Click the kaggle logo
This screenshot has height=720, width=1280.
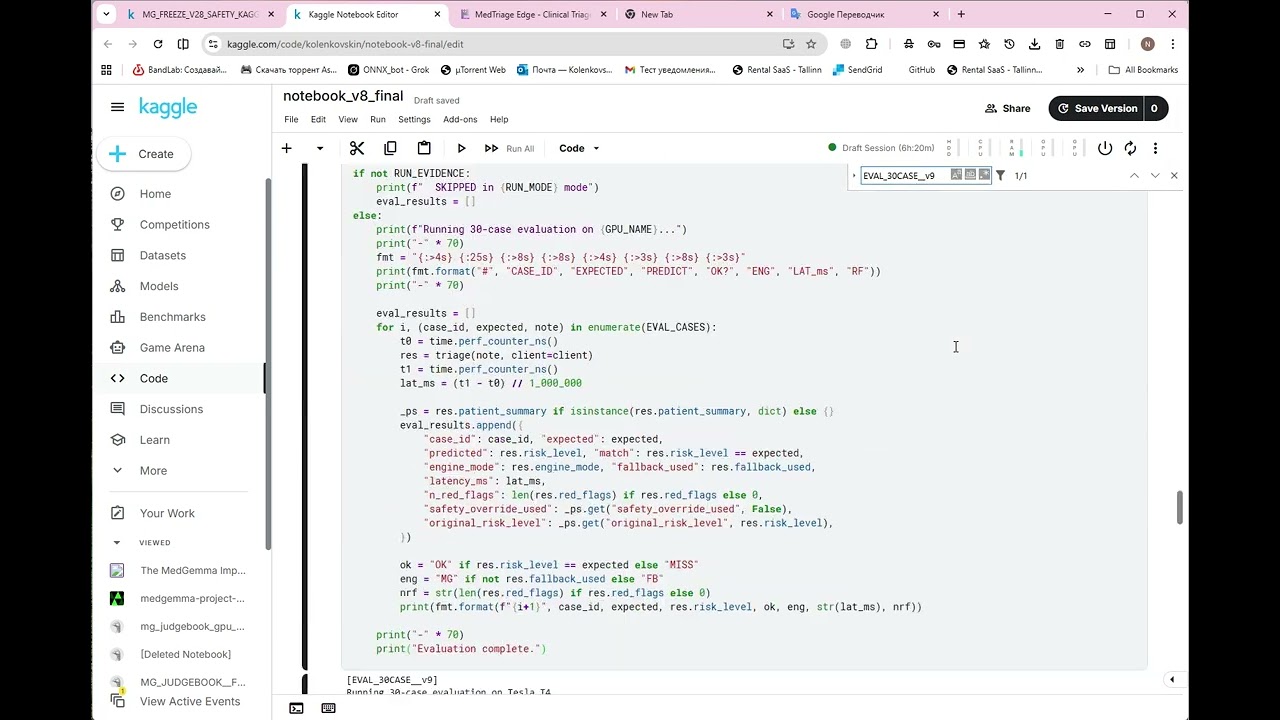coord(168,107)
